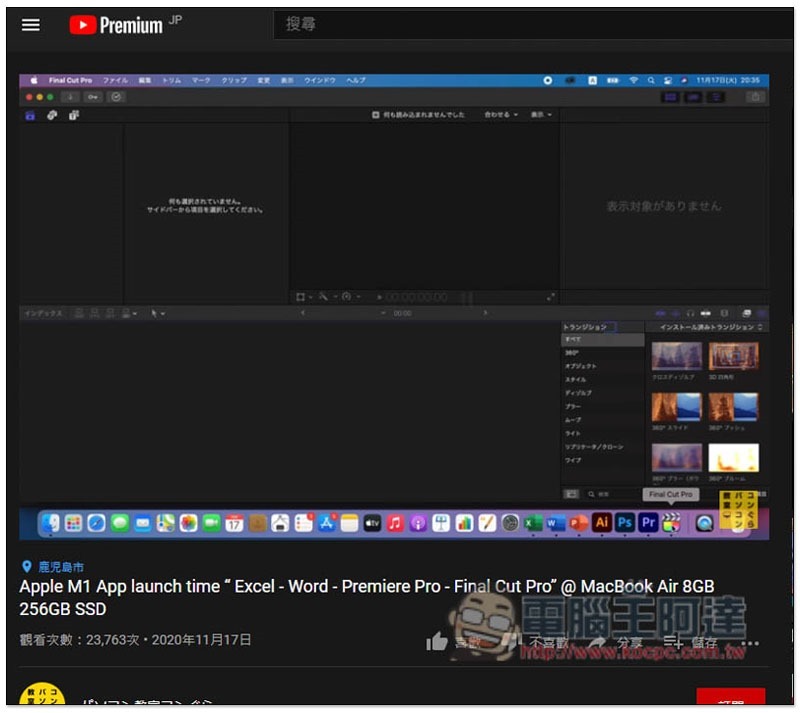Image resolution: width=800 pixels, height=713 pixels.
Task: Open the Apple menu in the video
Action: 34,80
